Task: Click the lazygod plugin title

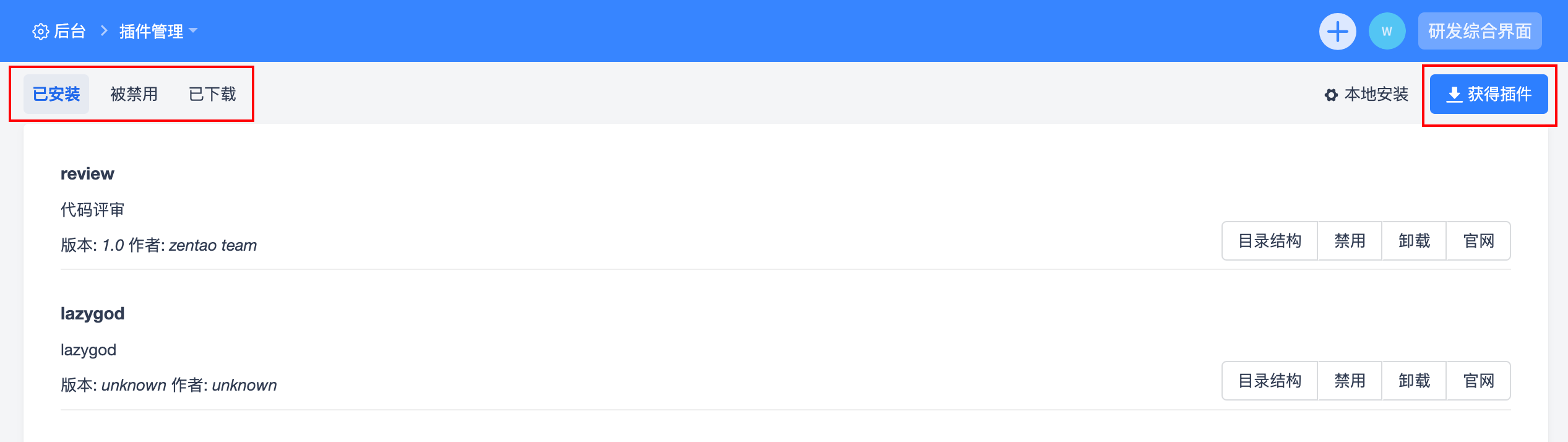Action: pos(92,314)
